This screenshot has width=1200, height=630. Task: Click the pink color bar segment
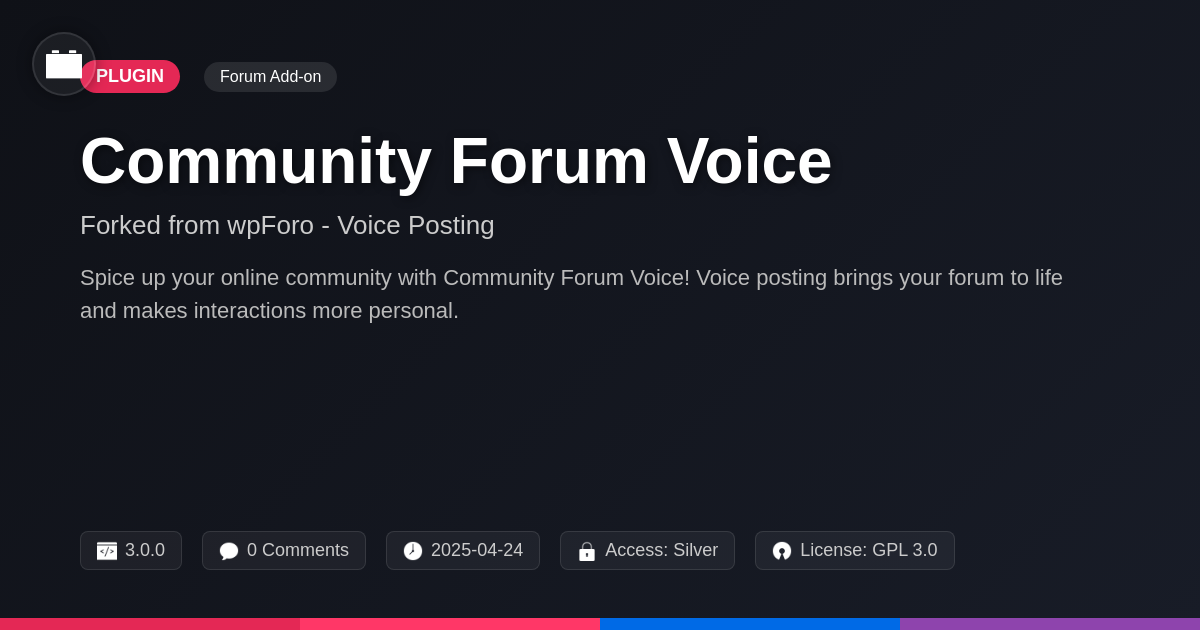[x=450, y=624]
